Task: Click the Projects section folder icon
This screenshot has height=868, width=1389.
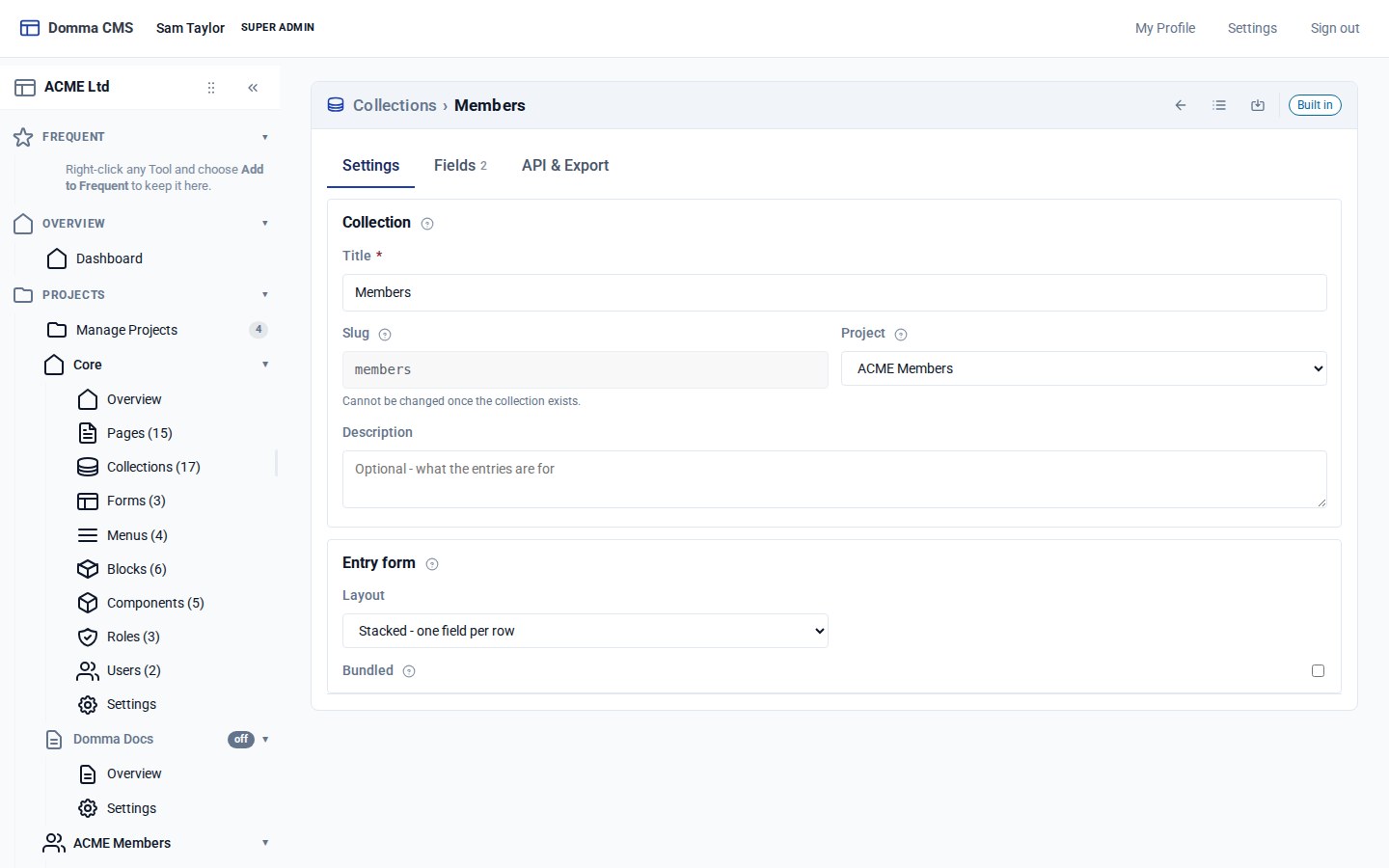Action: coord(23,295)
